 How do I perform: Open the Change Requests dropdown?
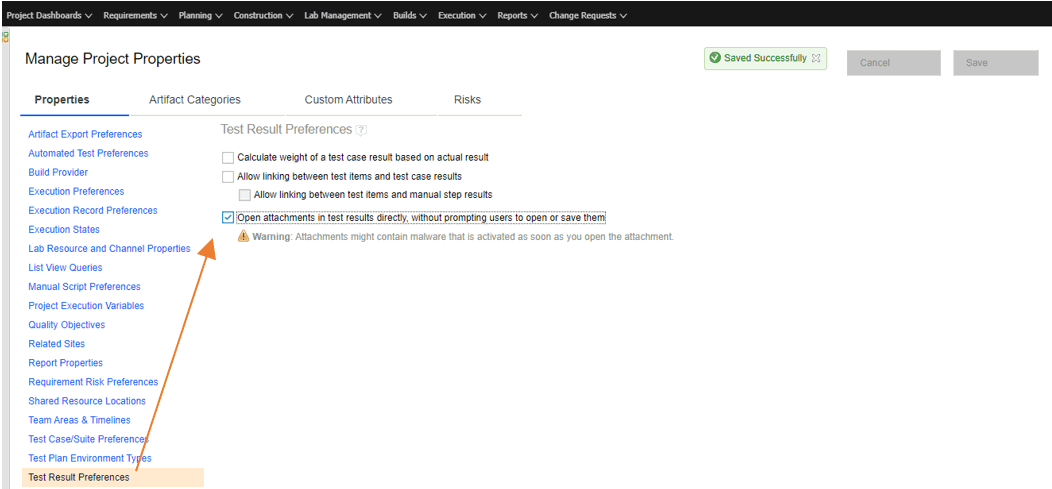(588, 15)
